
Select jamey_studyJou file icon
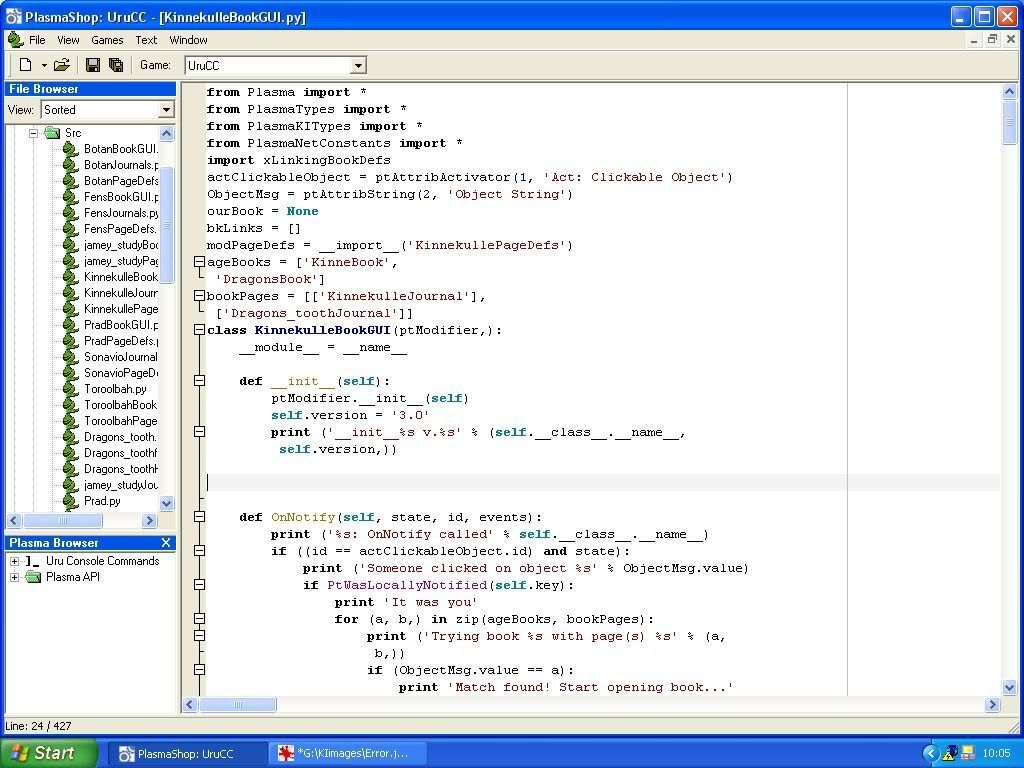coord(71,485)
